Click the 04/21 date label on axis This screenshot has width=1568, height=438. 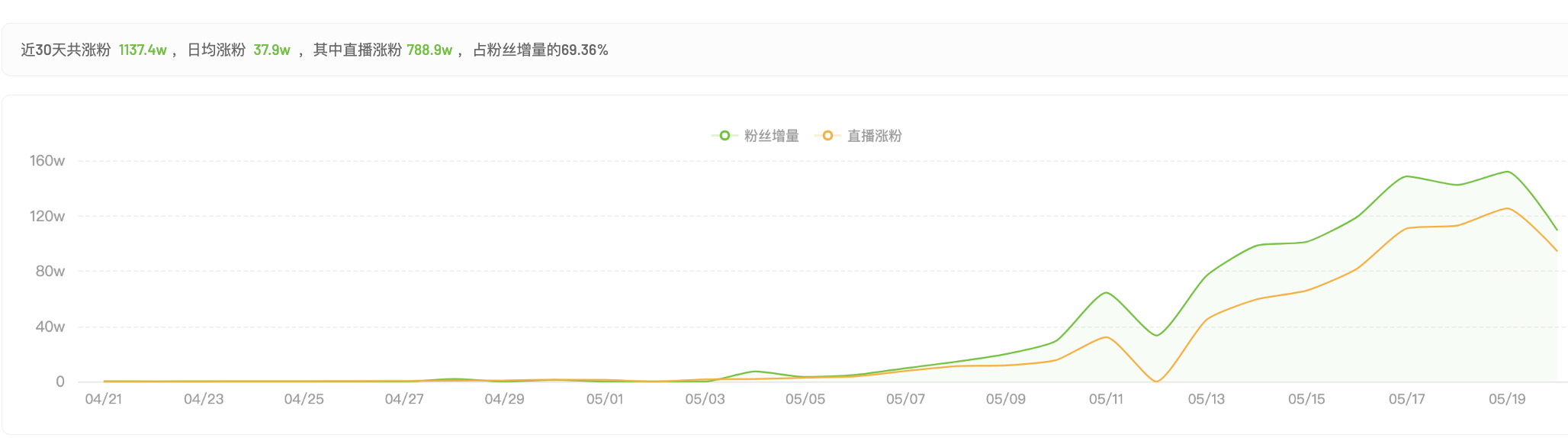(x=104, y=399)
